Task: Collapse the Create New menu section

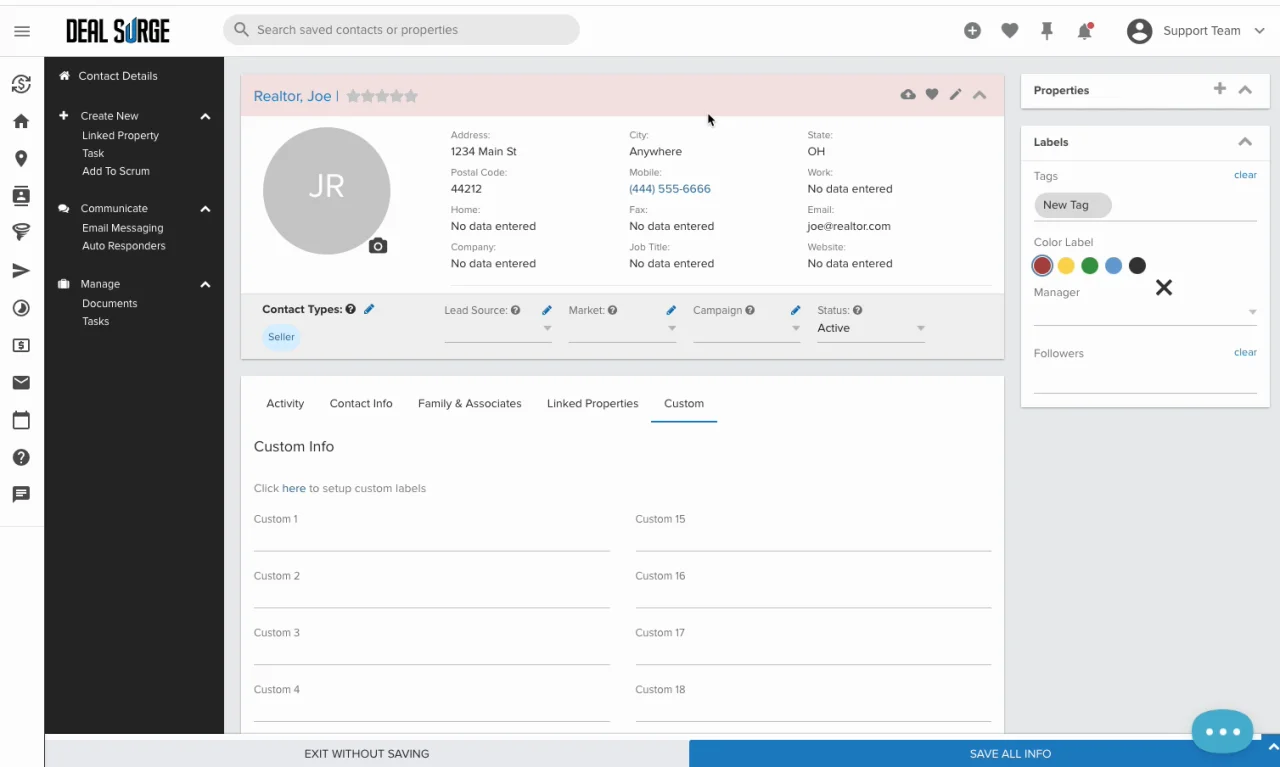Action: [x=205, y=116]
